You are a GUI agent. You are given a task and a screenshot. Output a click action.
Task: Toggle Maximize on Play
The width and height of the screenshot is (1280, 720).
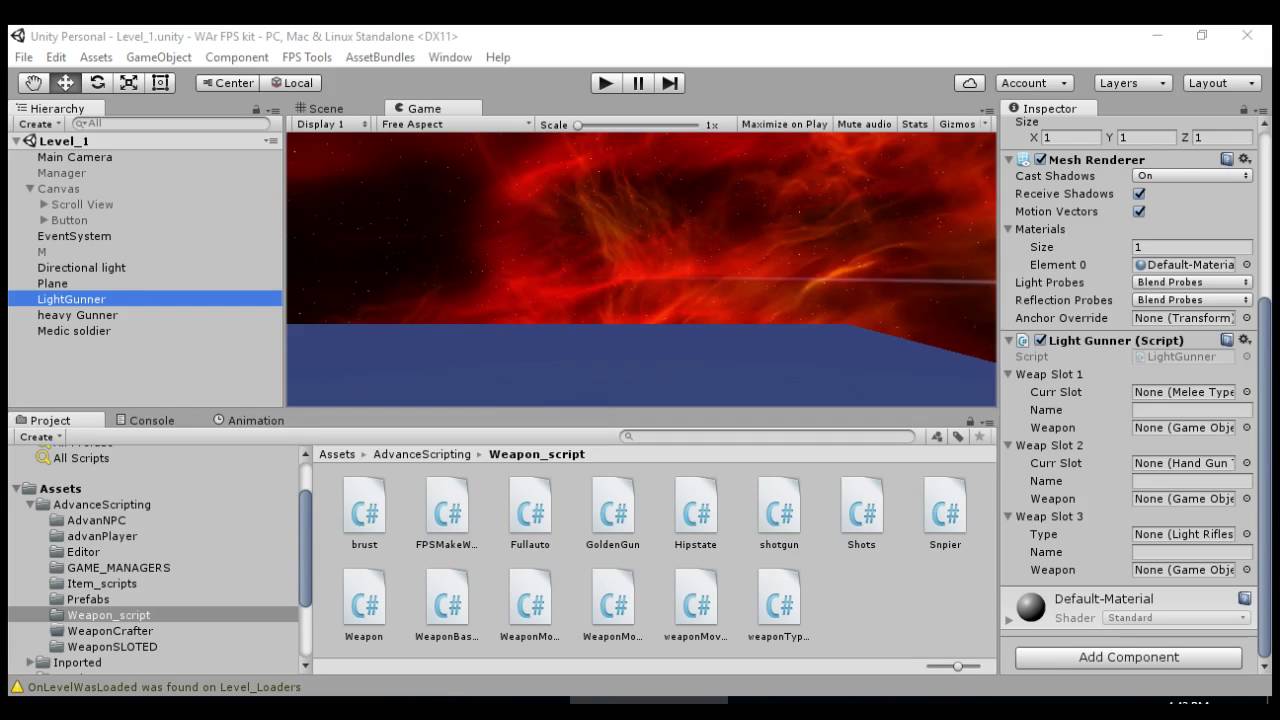click(x=784, y=124)
